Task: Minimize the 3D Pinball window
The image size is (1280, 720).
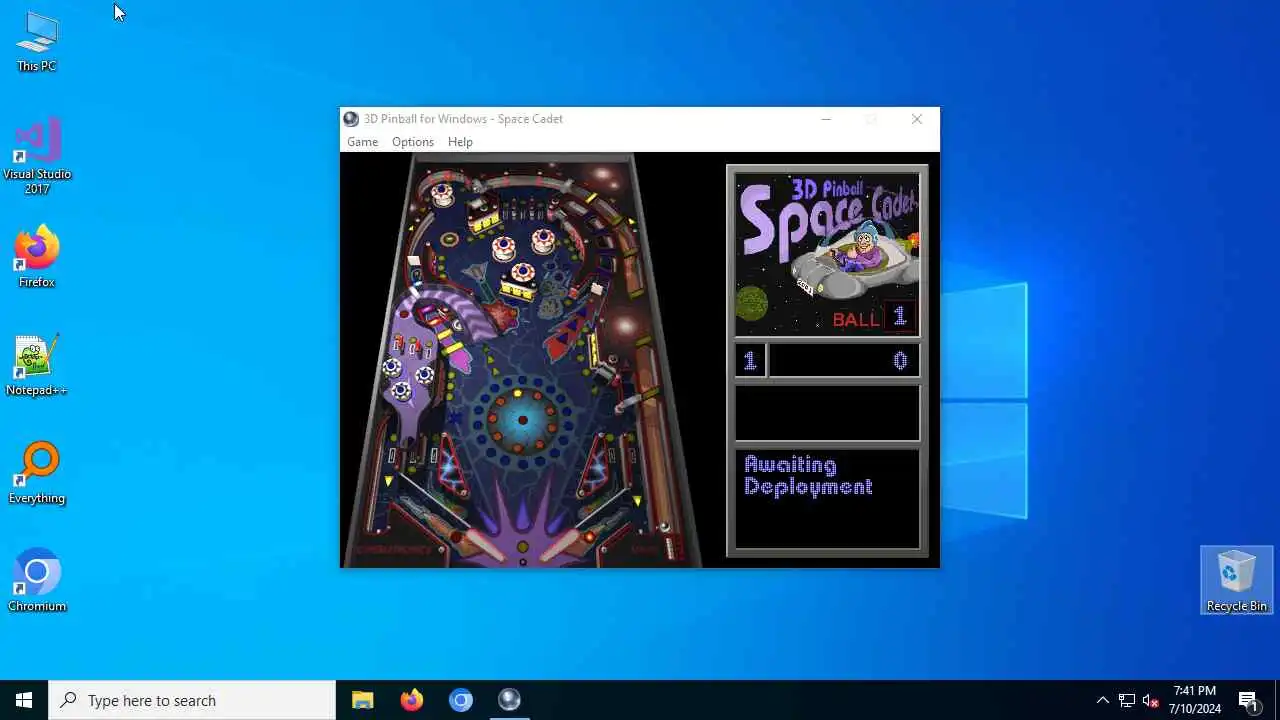Action: [x=826, y=119]
